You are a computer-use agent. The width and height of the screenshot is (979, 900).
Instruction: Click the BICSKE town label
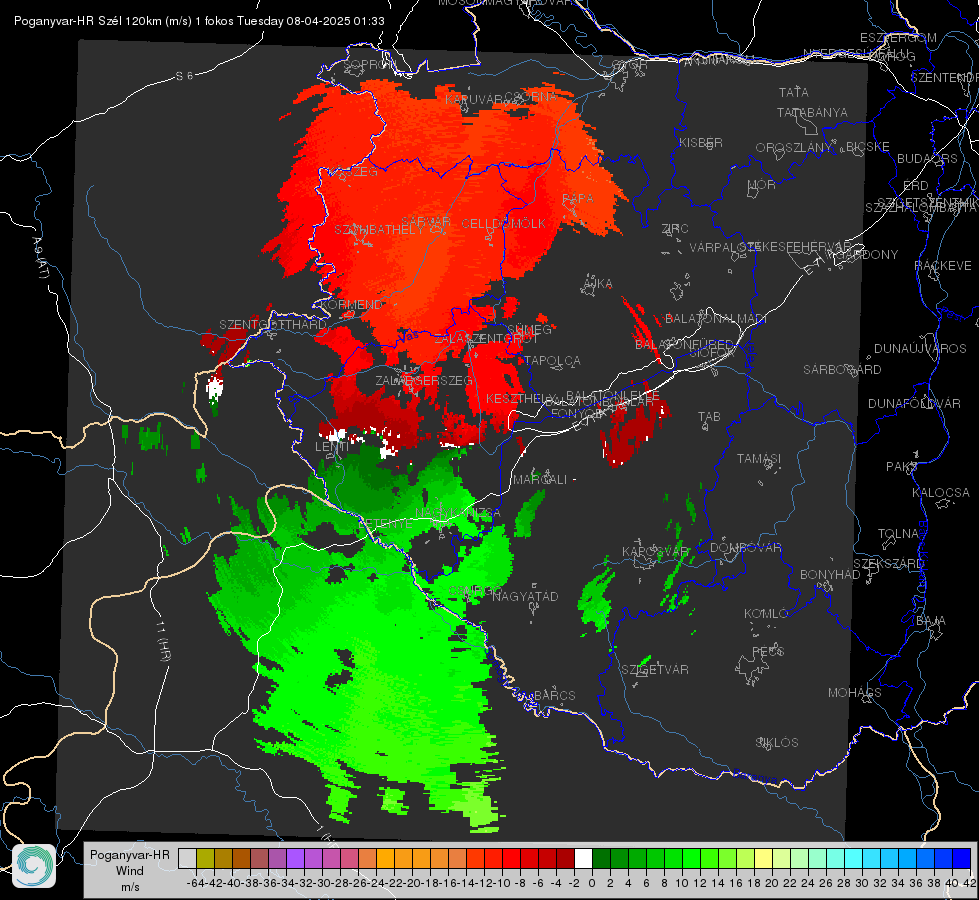click(867, 147)
